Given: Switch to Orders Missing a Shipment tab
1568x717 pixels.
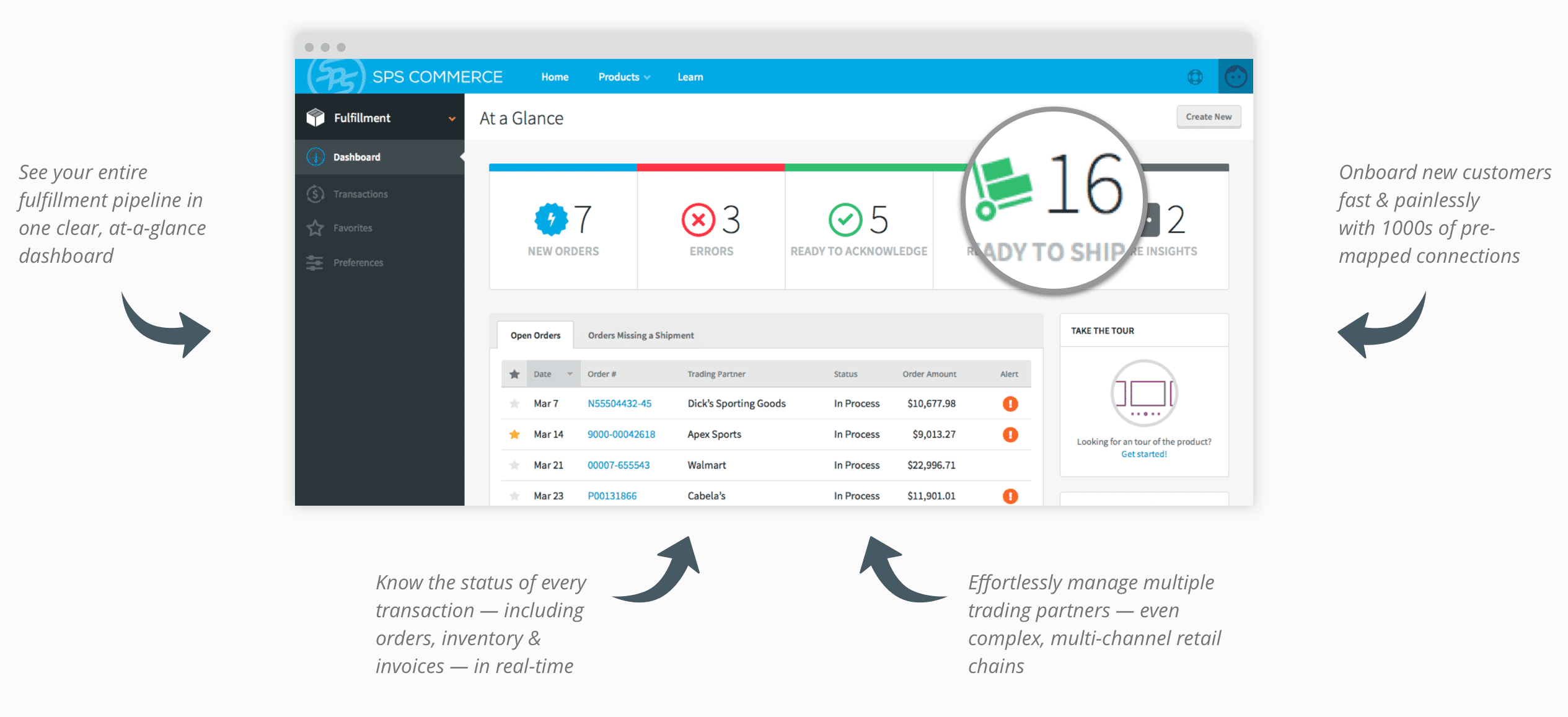Looking at the screenshot, I should 641,335.
